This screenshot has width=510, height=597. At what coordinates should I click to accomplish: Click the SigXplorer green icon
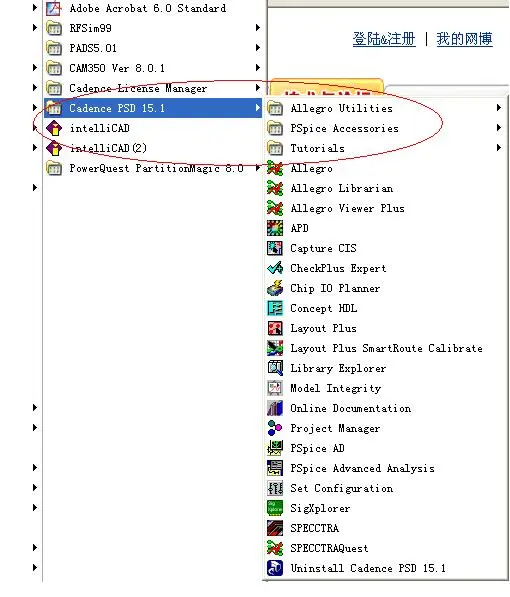275,508
